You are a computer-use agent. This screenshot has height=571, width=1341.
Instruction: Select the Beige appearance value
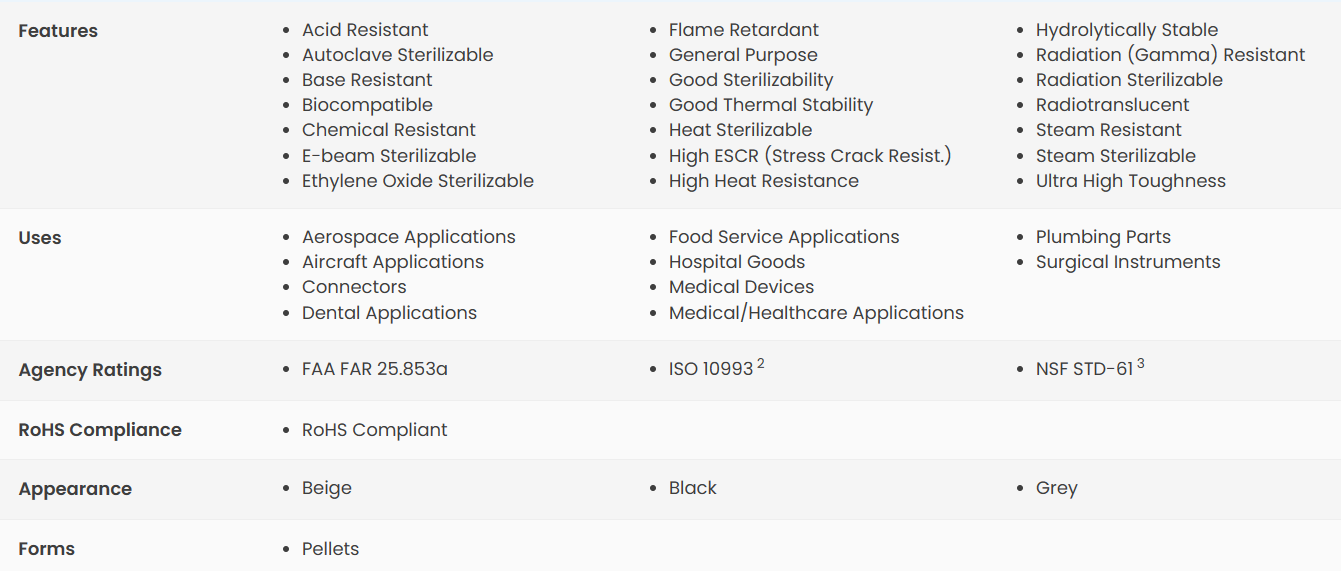click(327, 488)
